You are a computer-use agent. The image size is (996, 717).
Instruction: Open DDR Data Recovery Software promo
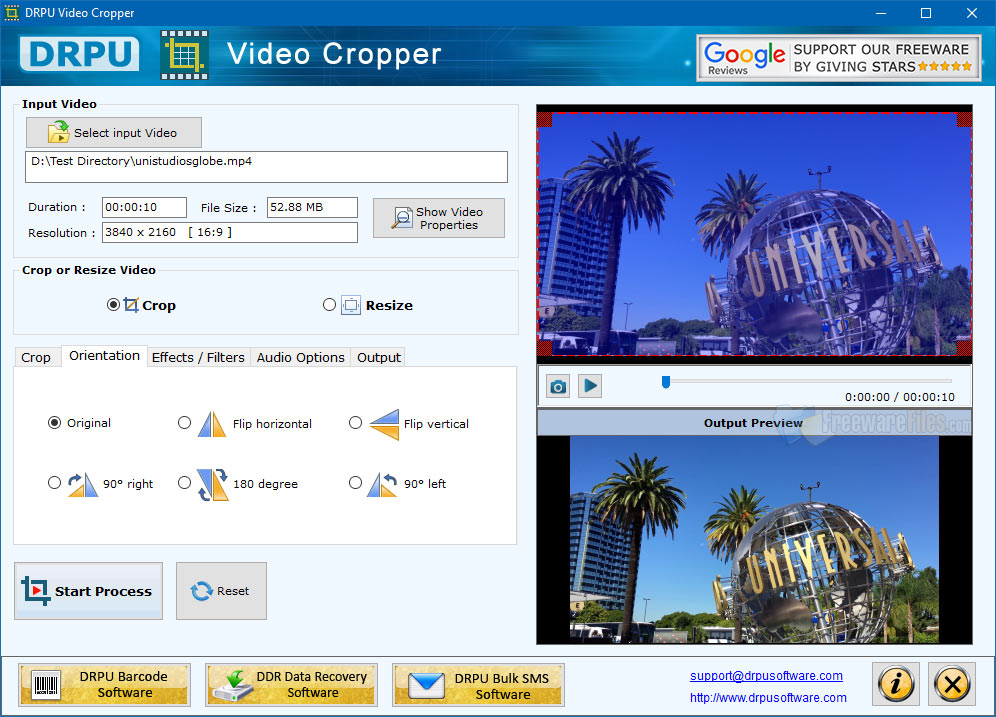click(292, 685)
